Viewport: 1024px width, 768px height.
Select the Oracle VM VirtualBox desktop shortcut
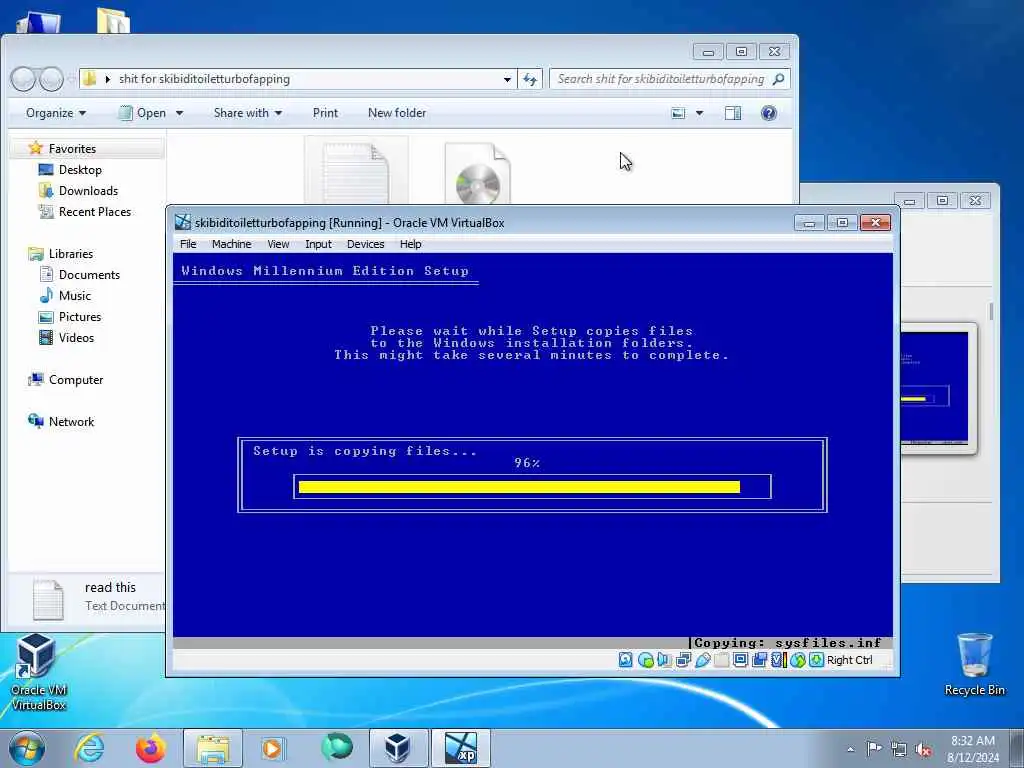(x=38, y=673)
